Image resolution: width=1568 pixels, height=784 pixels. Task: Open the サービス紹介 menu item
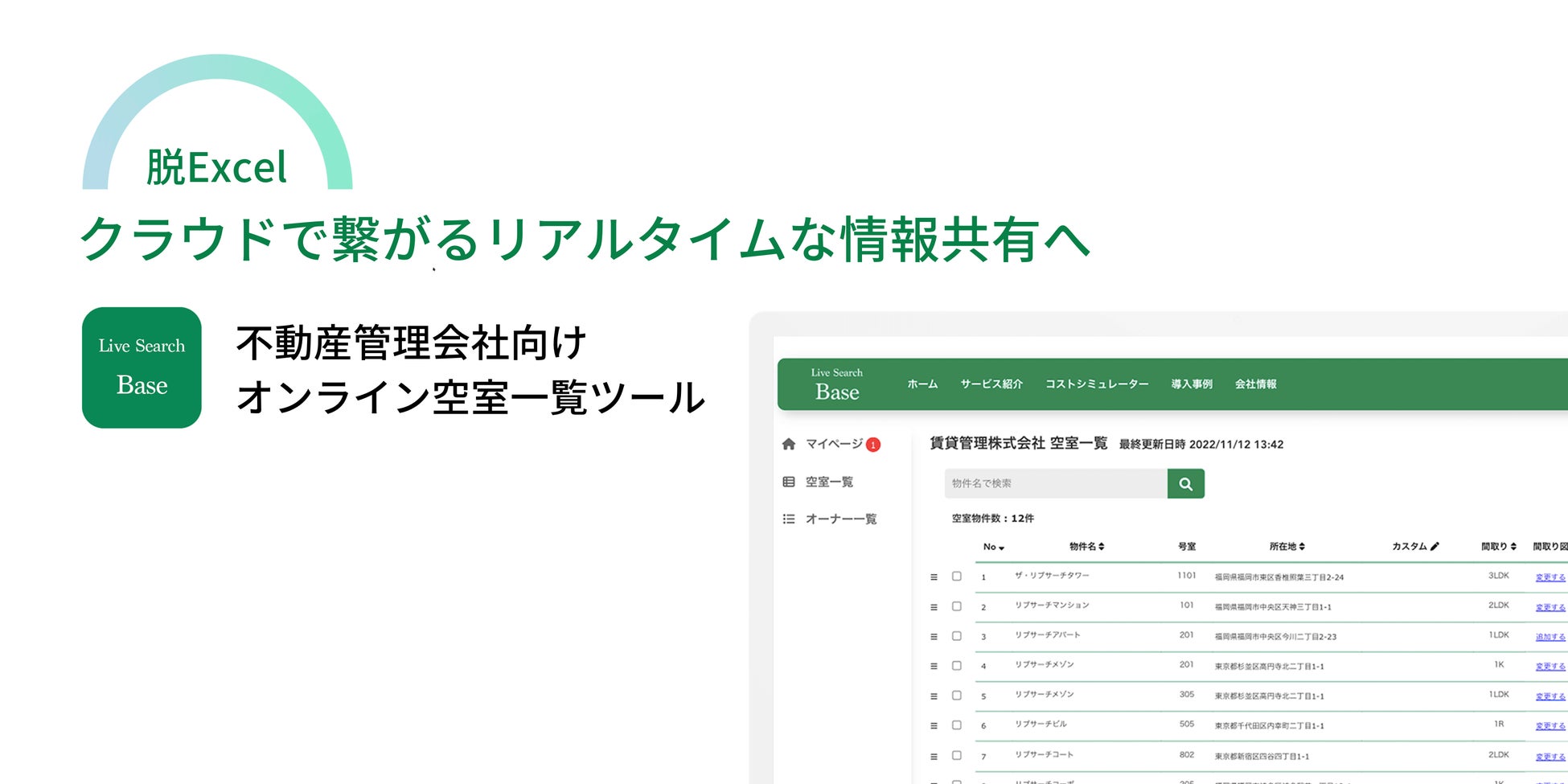tap(991, 384)
